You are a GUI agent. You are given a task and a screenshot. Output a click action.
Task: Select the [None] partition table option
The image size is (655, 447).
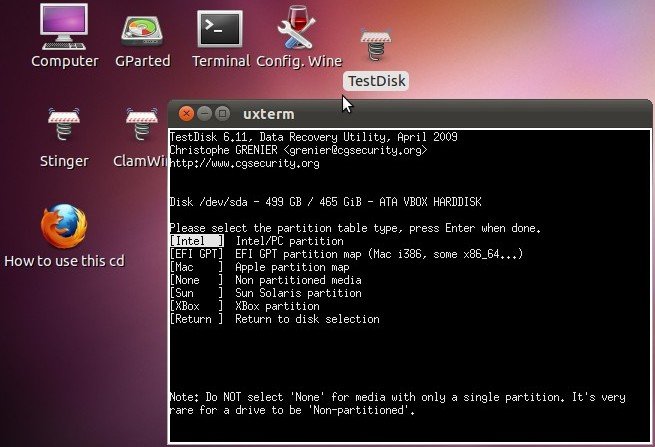coord(197,280)
